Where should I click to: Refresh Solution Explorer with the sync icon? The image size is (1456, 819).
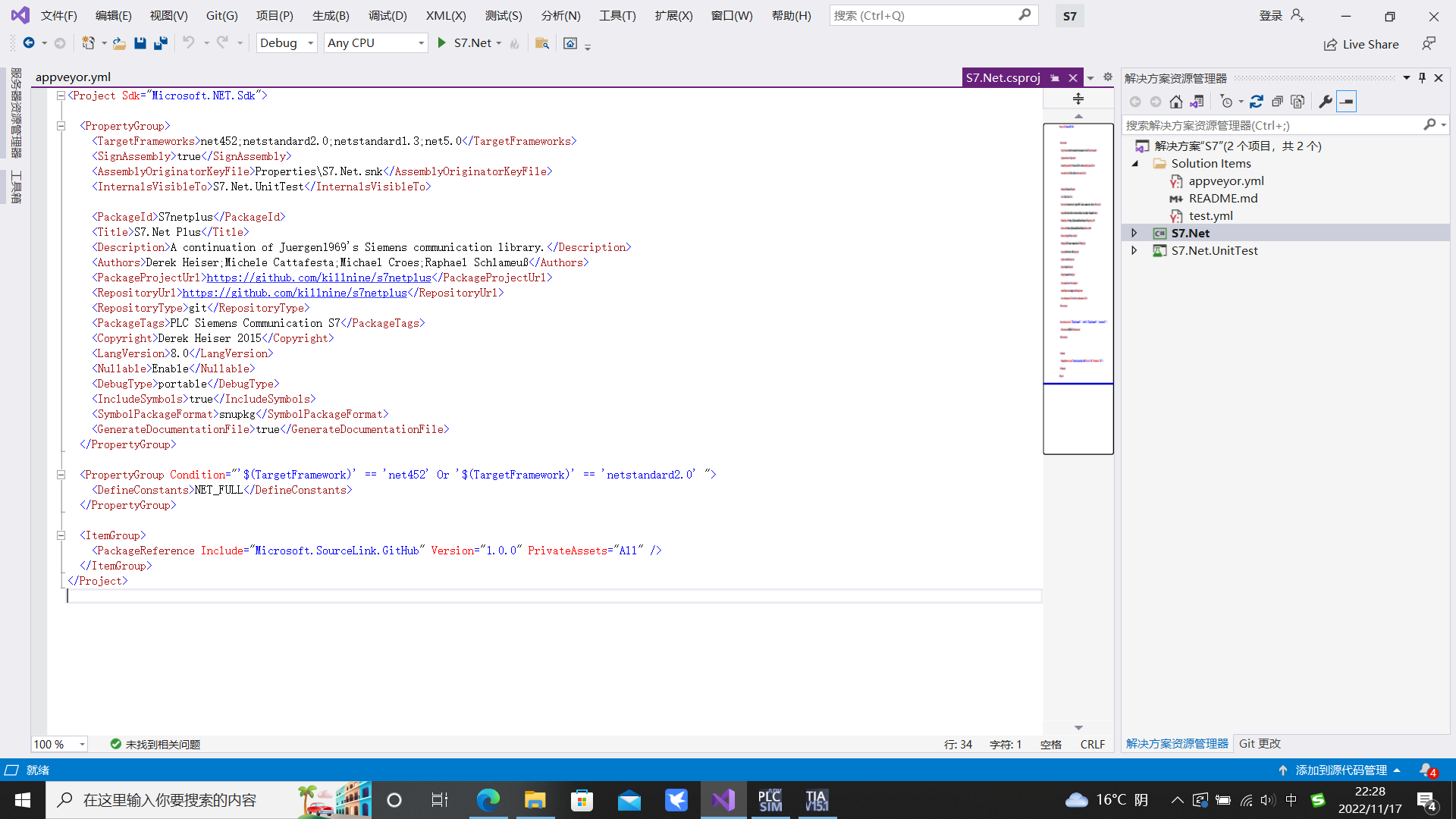click(1257, 101)
